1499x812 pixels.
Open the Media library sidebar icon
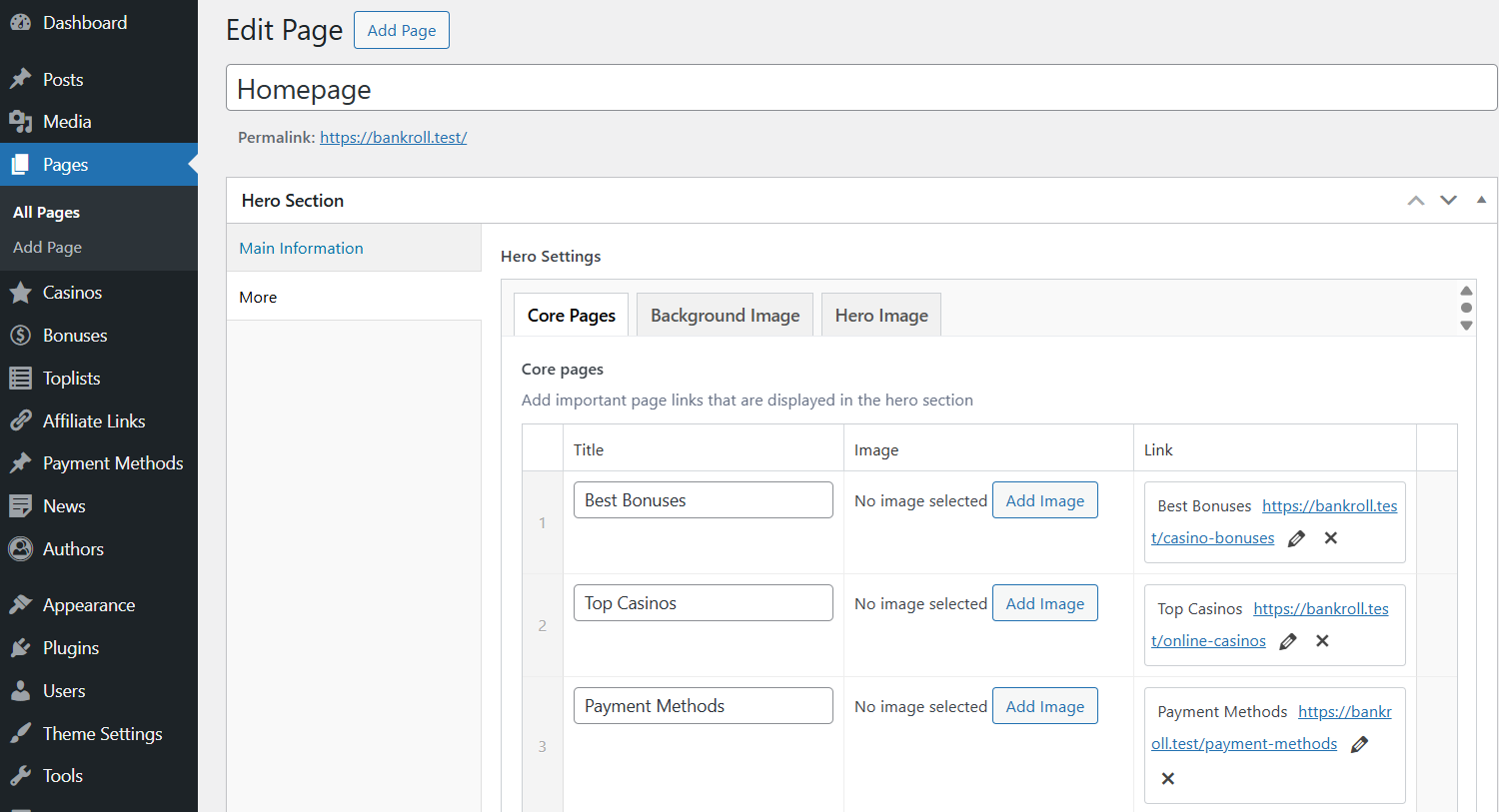(x=22, y=121)
